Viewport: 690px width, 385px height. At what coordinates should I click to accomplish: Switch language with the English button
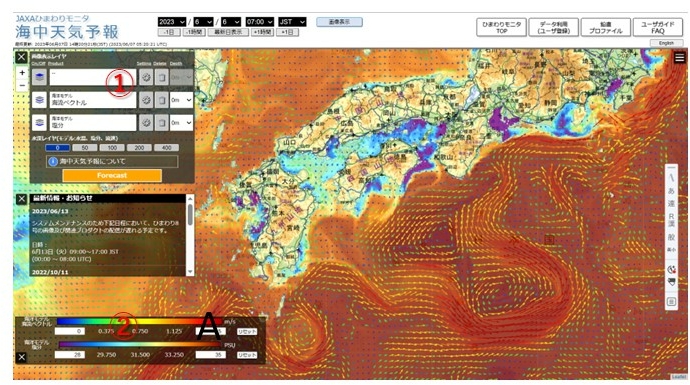tap(666, 43)
